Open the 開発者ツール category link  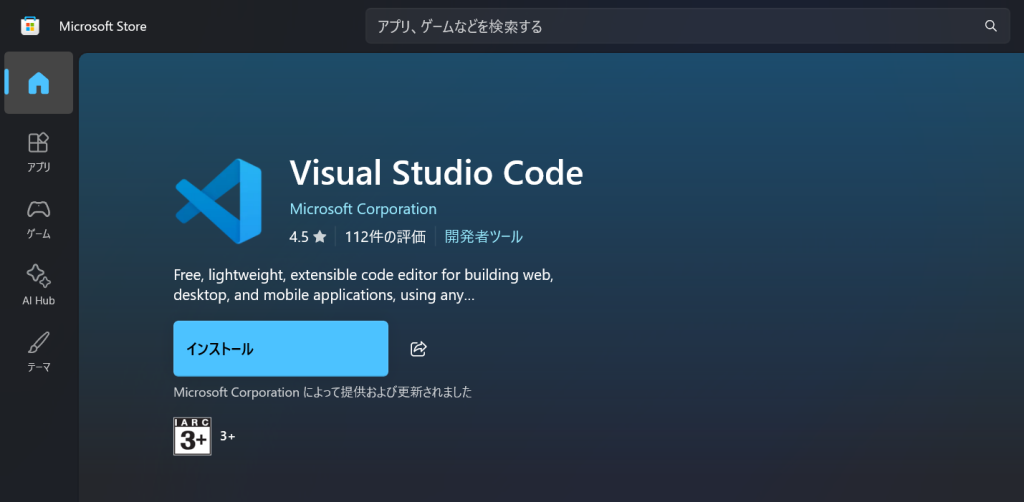[484, 237]
